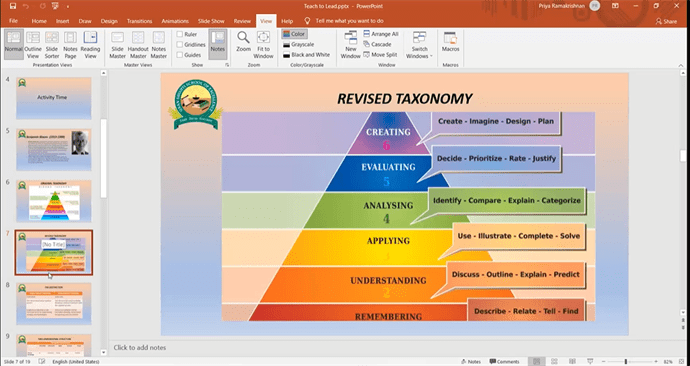690x366 pixels.
Task: Go to the Transitions tab
Action: coord(139,21)
